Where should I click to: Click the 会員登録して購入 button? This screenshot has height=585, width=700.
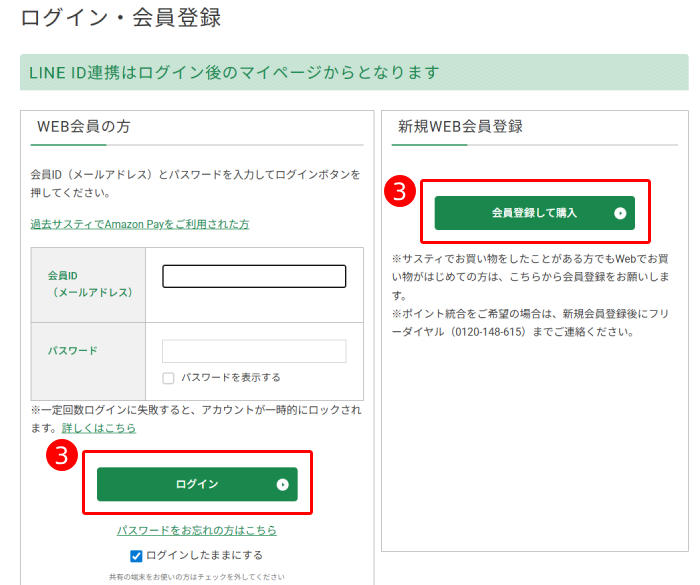(x=534, y=213)
